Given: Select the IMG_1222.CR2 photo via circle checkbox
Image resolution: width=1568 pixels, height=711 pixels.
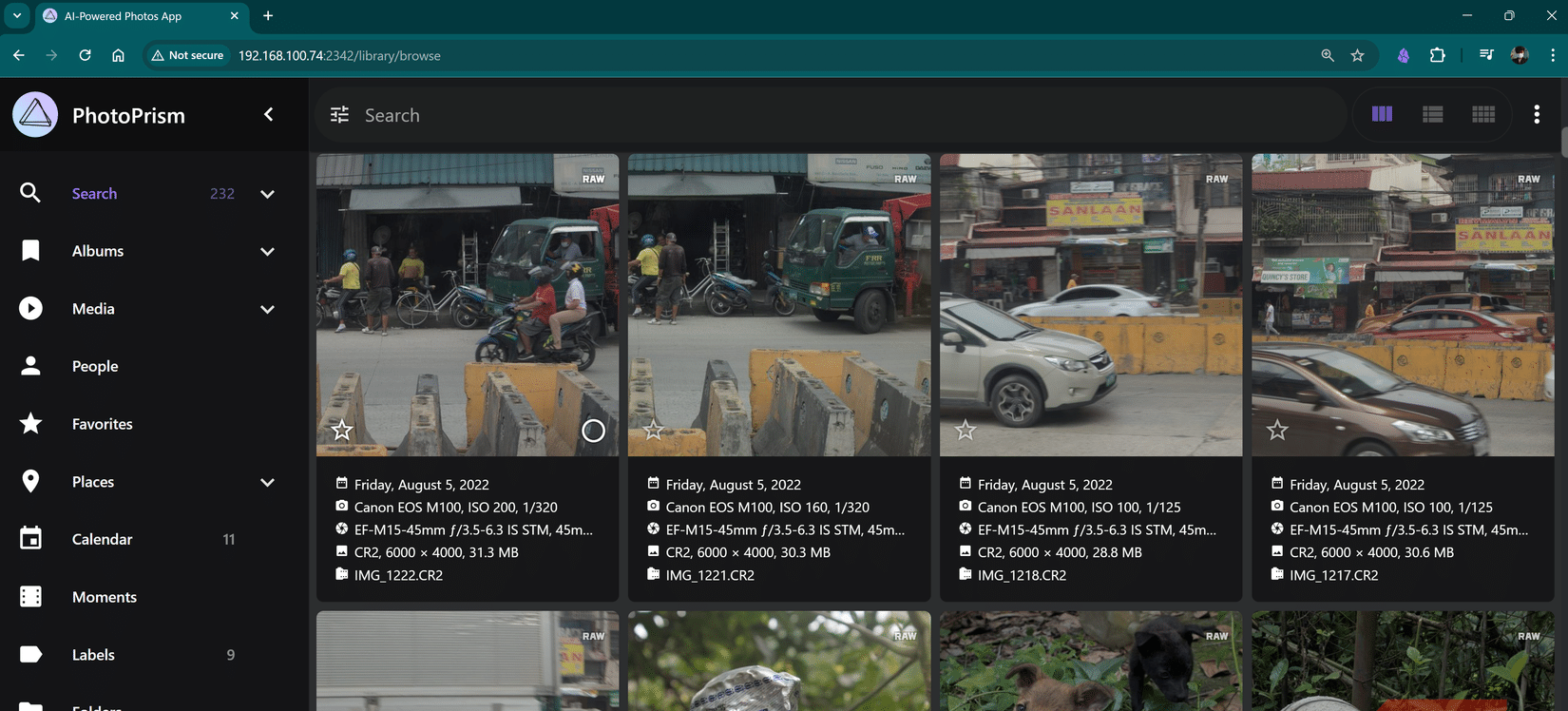Looking at the screenshot, I should (593, 431).
